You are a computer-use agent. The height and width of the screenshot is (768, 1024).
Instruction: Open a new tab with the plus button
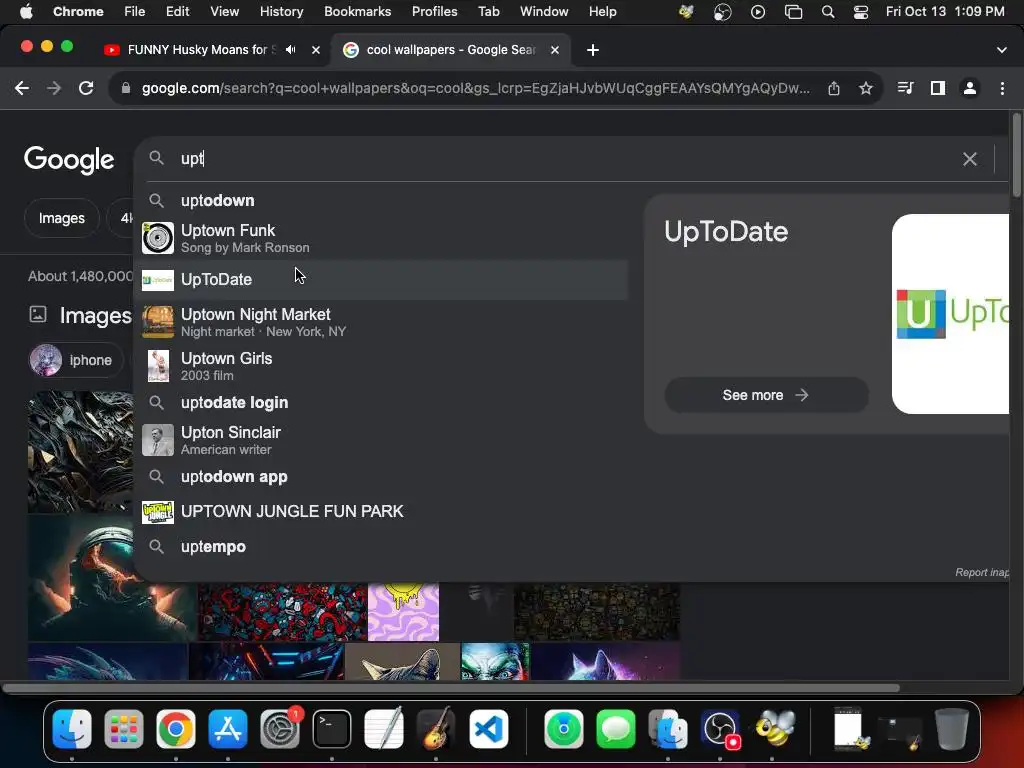coord(592,50)
